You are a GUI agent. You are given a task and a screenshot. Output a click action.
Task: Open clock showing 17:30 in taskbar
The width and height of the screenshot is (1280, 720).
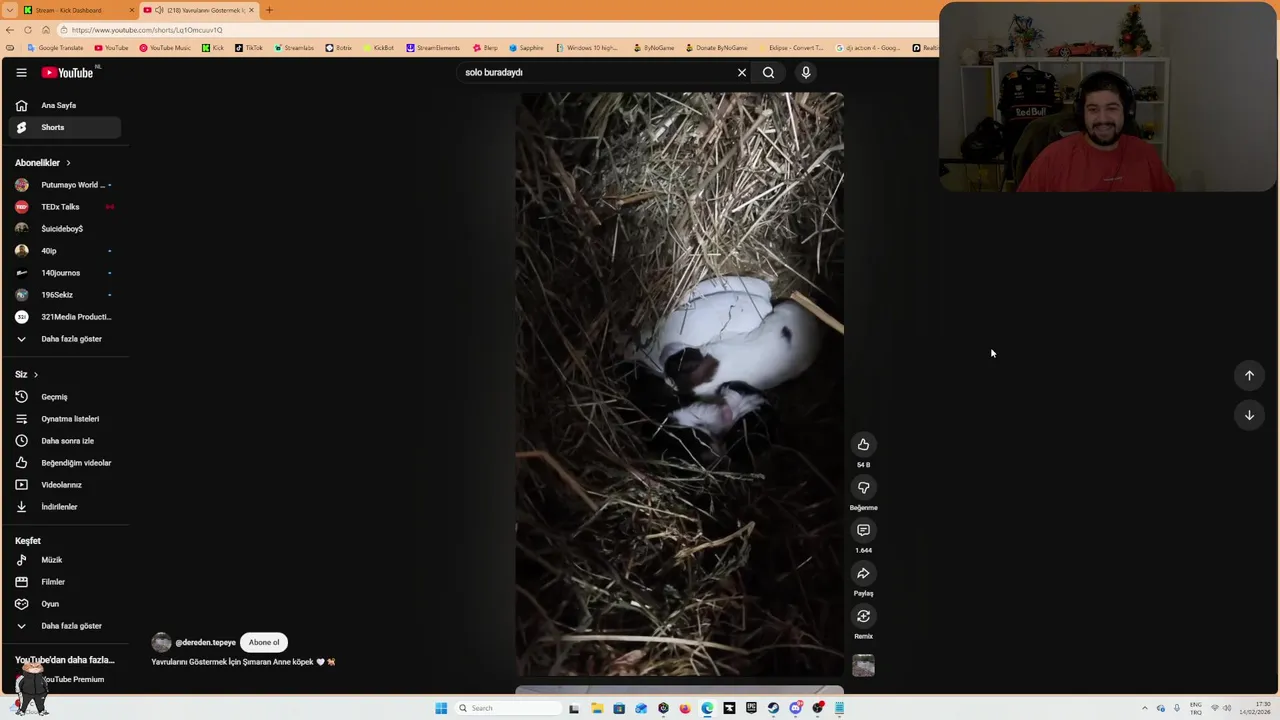[x=1255, y=708]
